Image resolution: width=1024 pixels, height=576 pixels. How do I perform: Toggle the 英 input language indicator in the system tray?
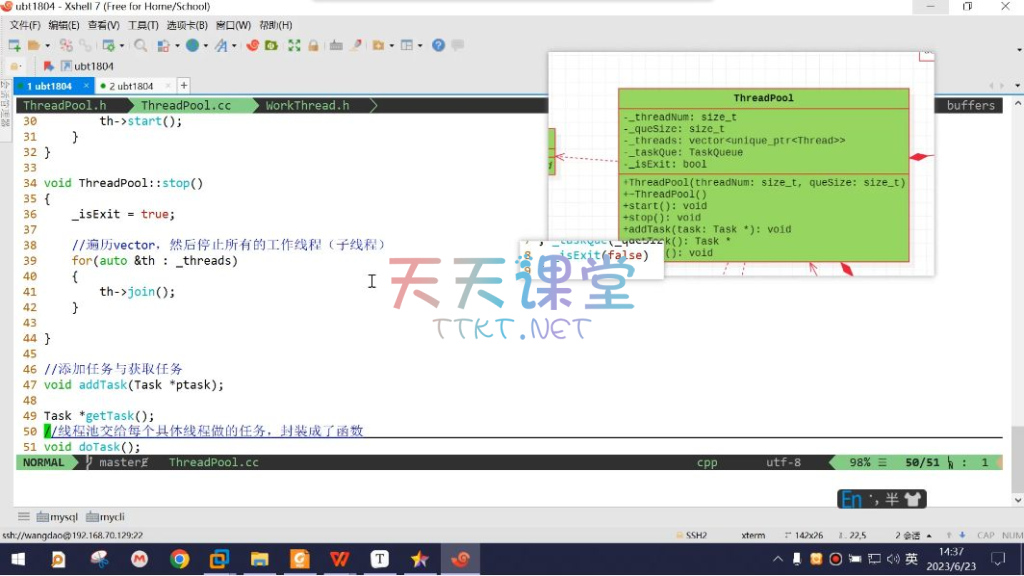(911, 559)
